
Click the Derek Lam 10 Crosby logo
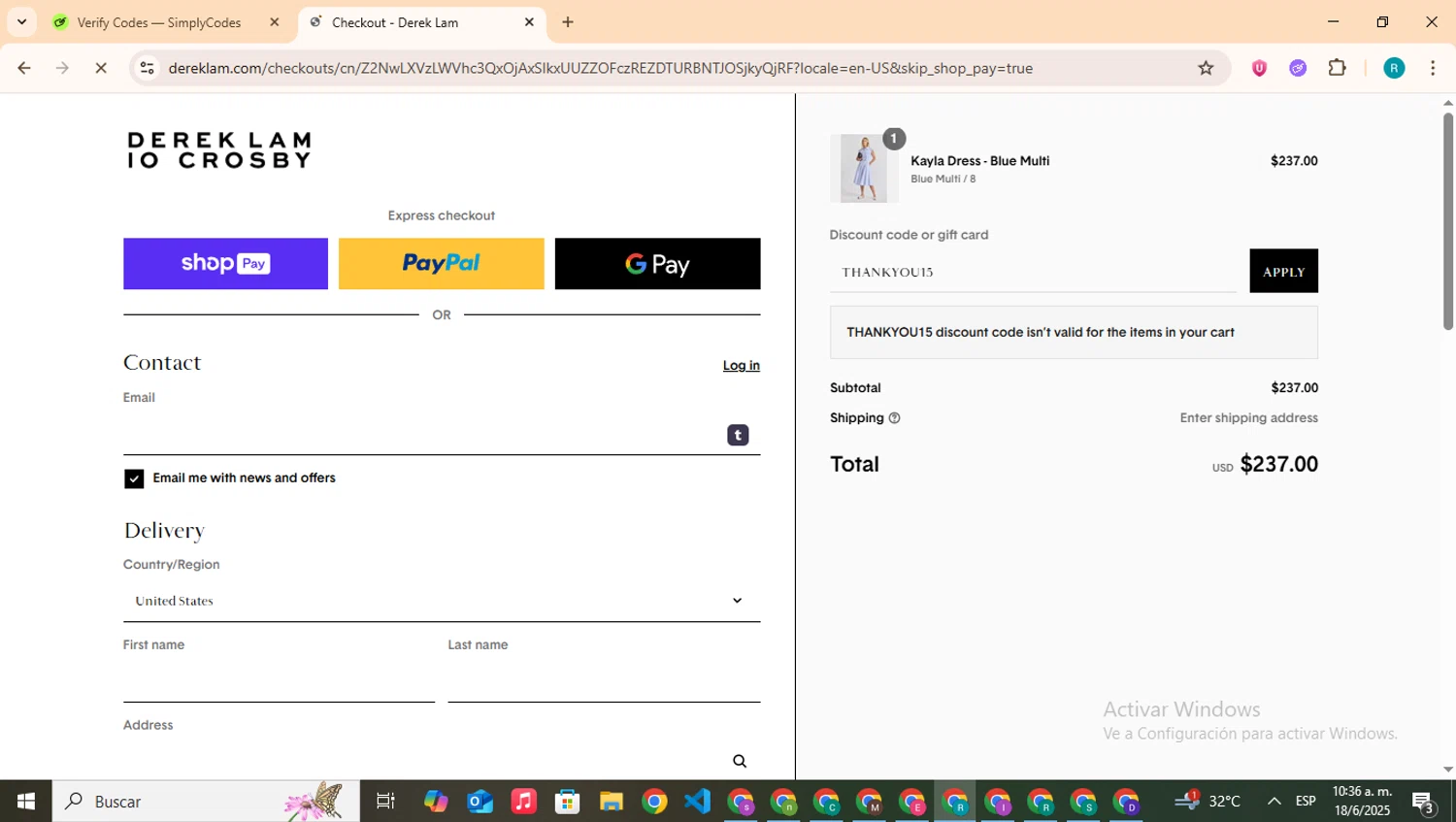(x=219, y=150)
